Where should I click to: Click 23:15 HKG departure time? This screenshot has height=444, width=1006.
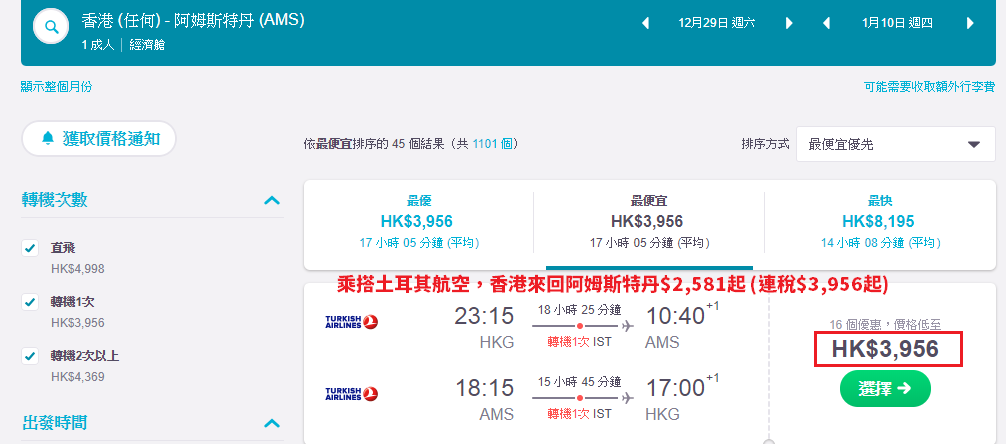[484, 316]
